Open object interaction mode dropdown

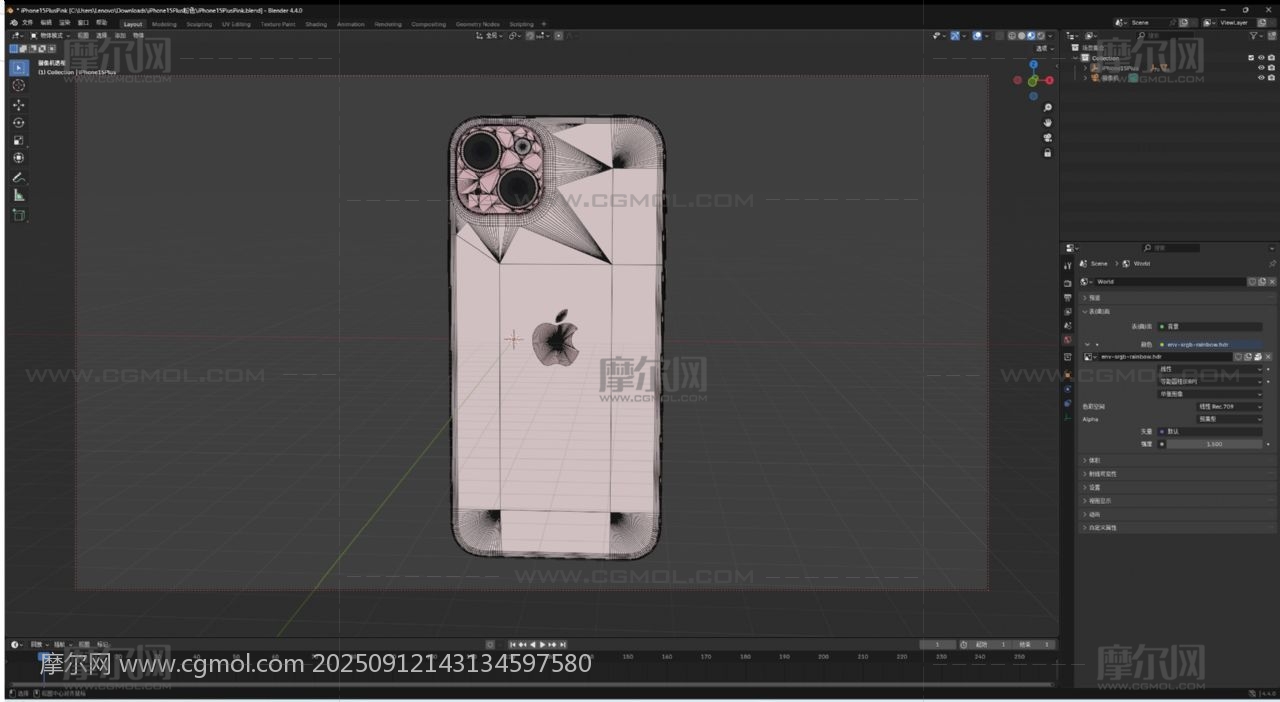coord(48,35)
